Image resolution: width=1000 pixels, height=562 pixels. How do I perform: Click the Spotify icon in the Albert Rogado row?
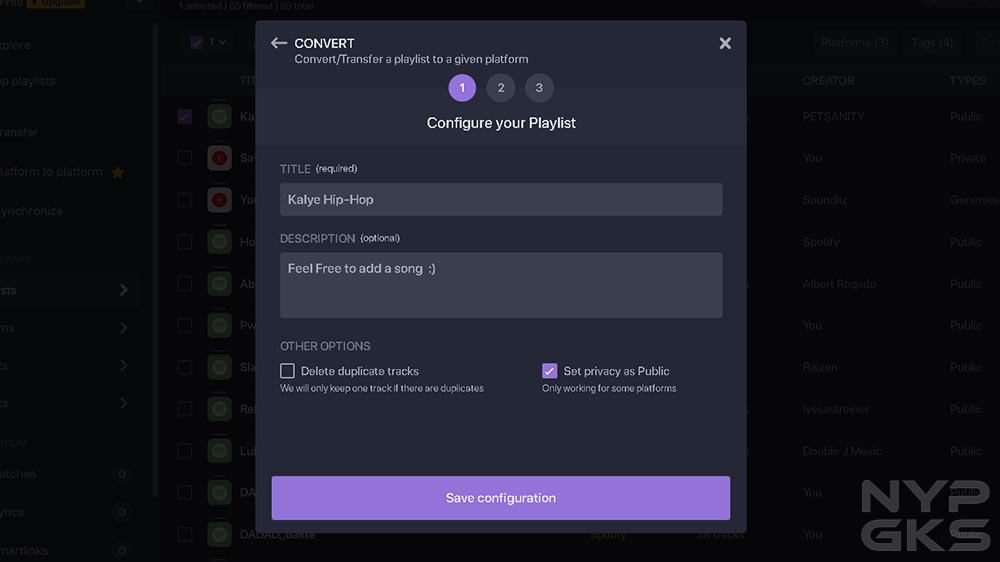click(x=219, y=284)
